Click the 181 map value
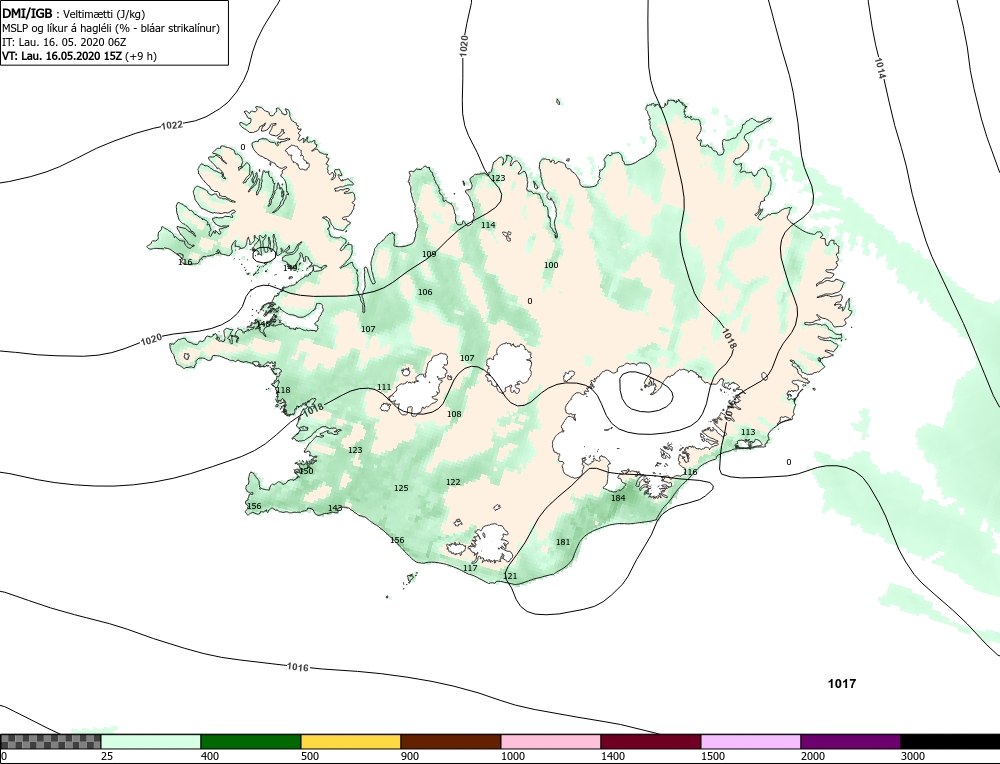 click(563, 542)
